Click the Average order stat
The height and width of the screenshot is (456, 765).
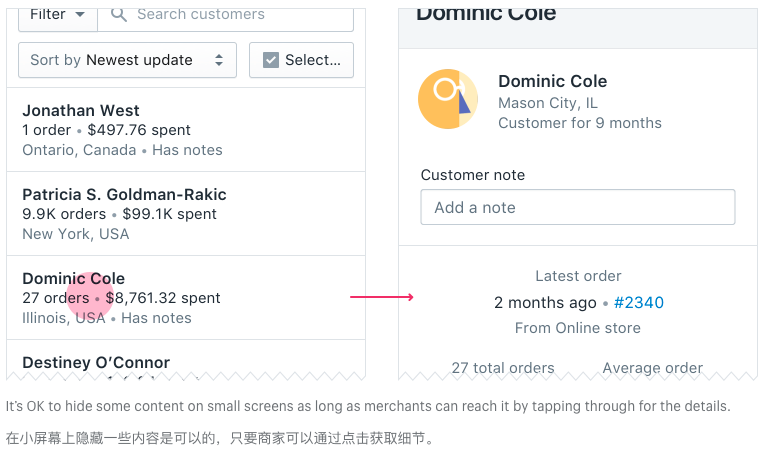[653, 368]
